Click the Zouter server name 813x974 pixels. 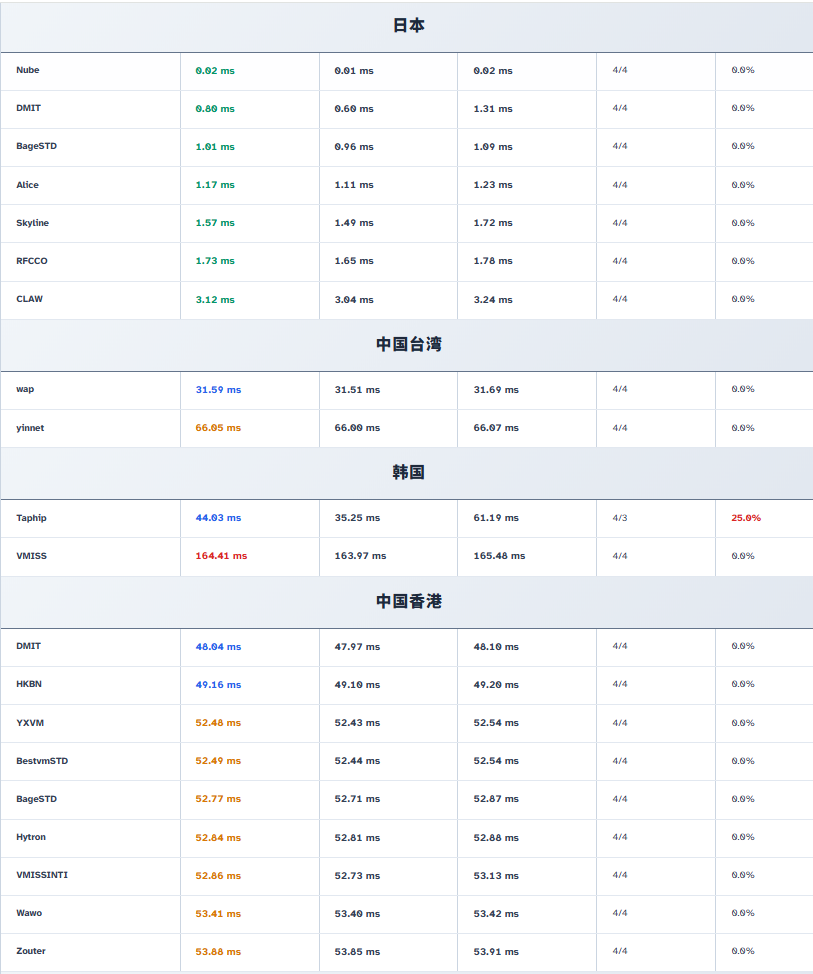point(31,951)
